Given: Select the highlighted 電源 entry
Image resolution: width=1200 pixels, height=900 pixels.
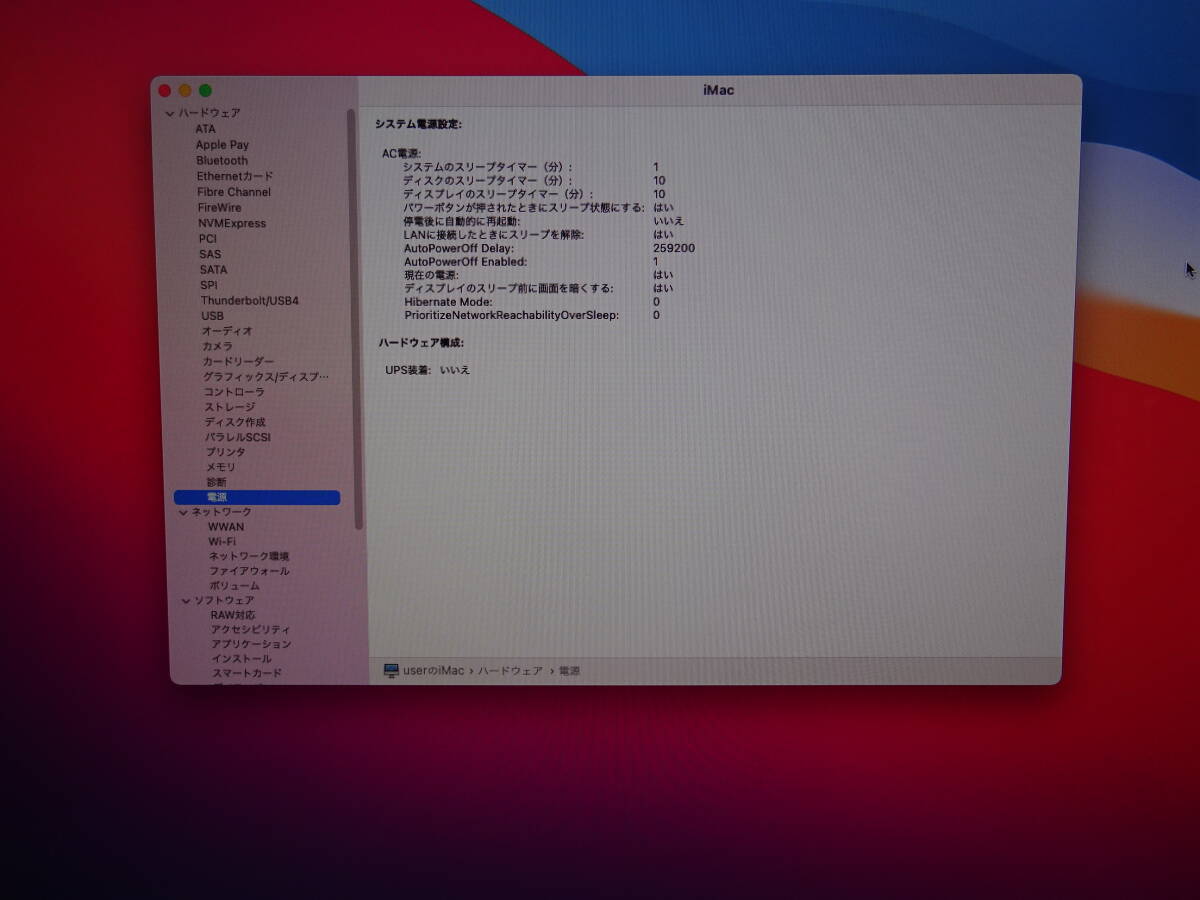Looking at the screenshot, I should [x=257, y=497].
